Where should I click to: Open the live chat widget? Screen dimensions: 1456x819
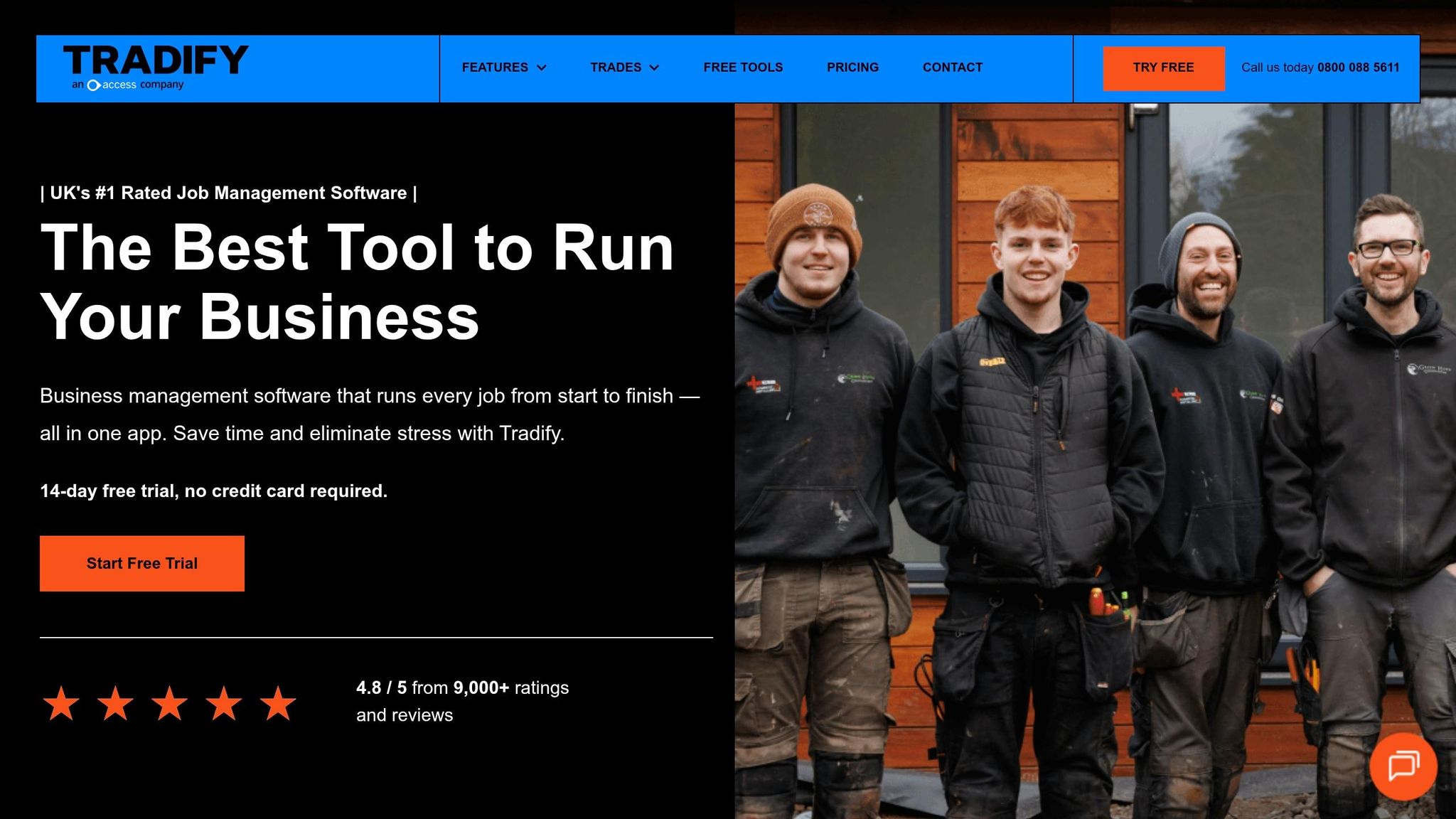(x=1403, y=766)
